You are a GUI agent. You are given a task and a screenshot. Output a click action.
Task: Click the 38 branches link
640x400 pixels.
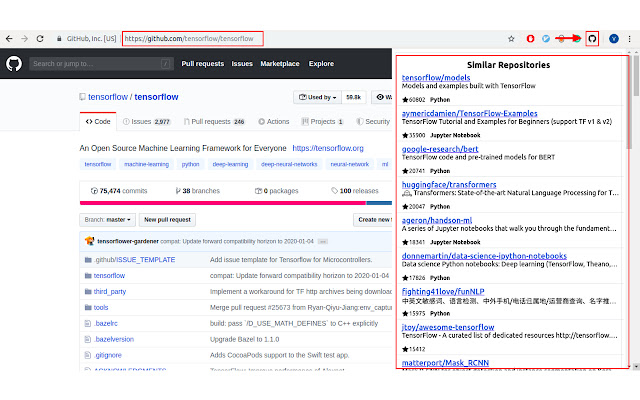[198, 191]
